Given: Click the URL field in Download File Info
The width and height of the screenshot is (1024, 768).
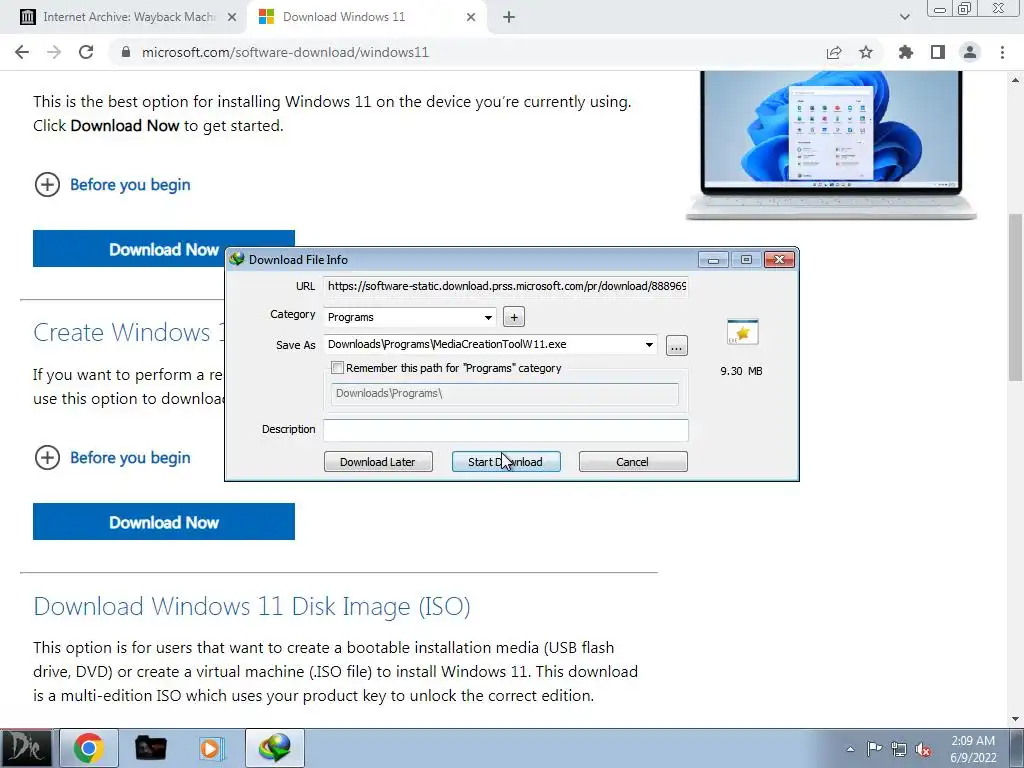Looking at the screenshot, I should 505,286.
